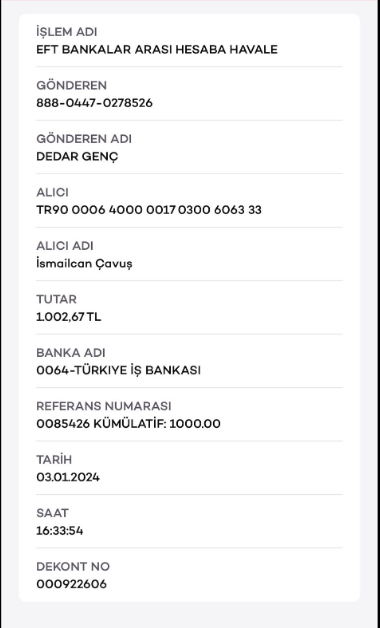Click the ALICI ADI field label

click(x=65, y=246)
